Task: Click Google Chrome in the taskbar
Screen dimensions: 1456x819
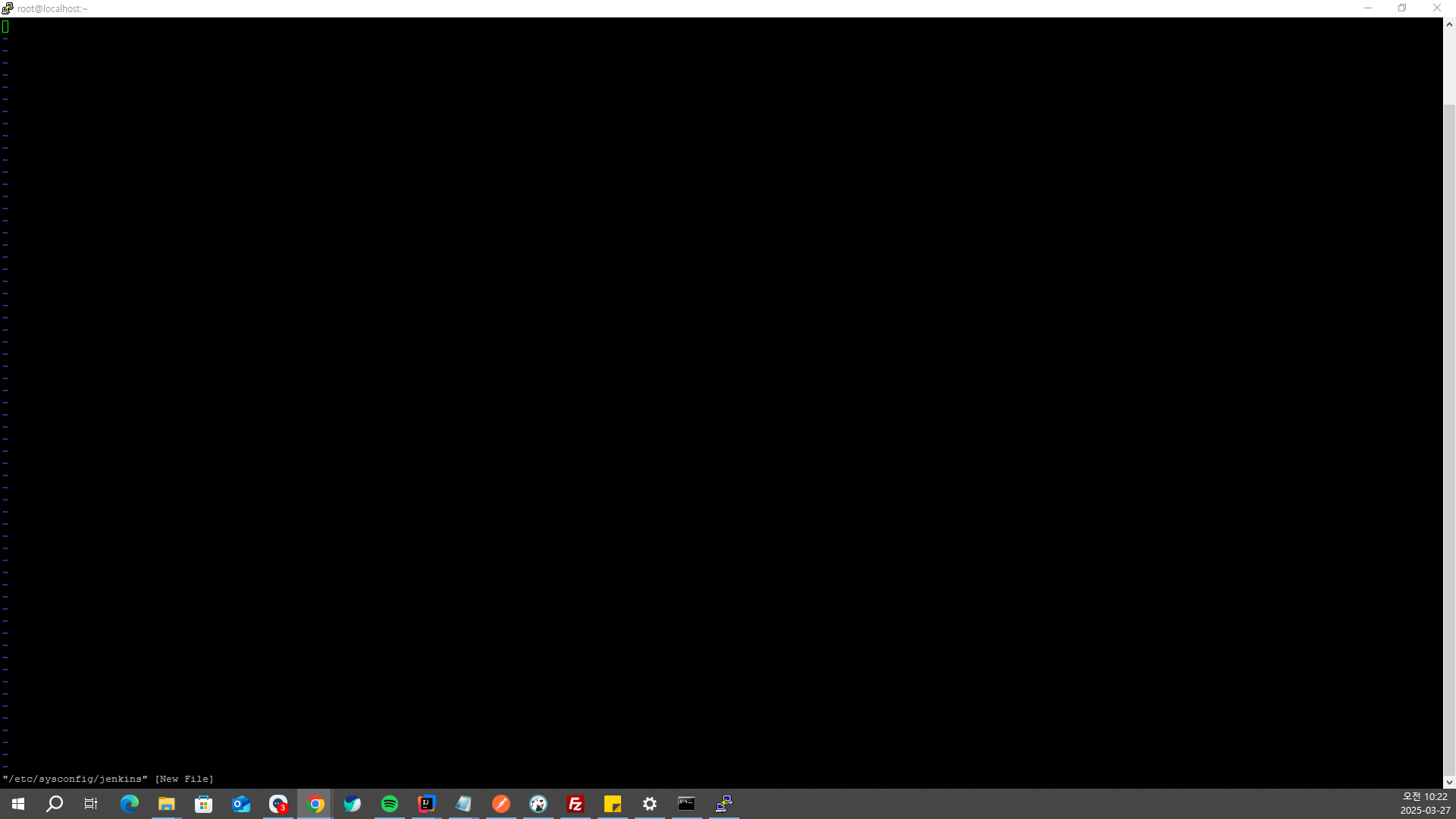Action: 315,804
